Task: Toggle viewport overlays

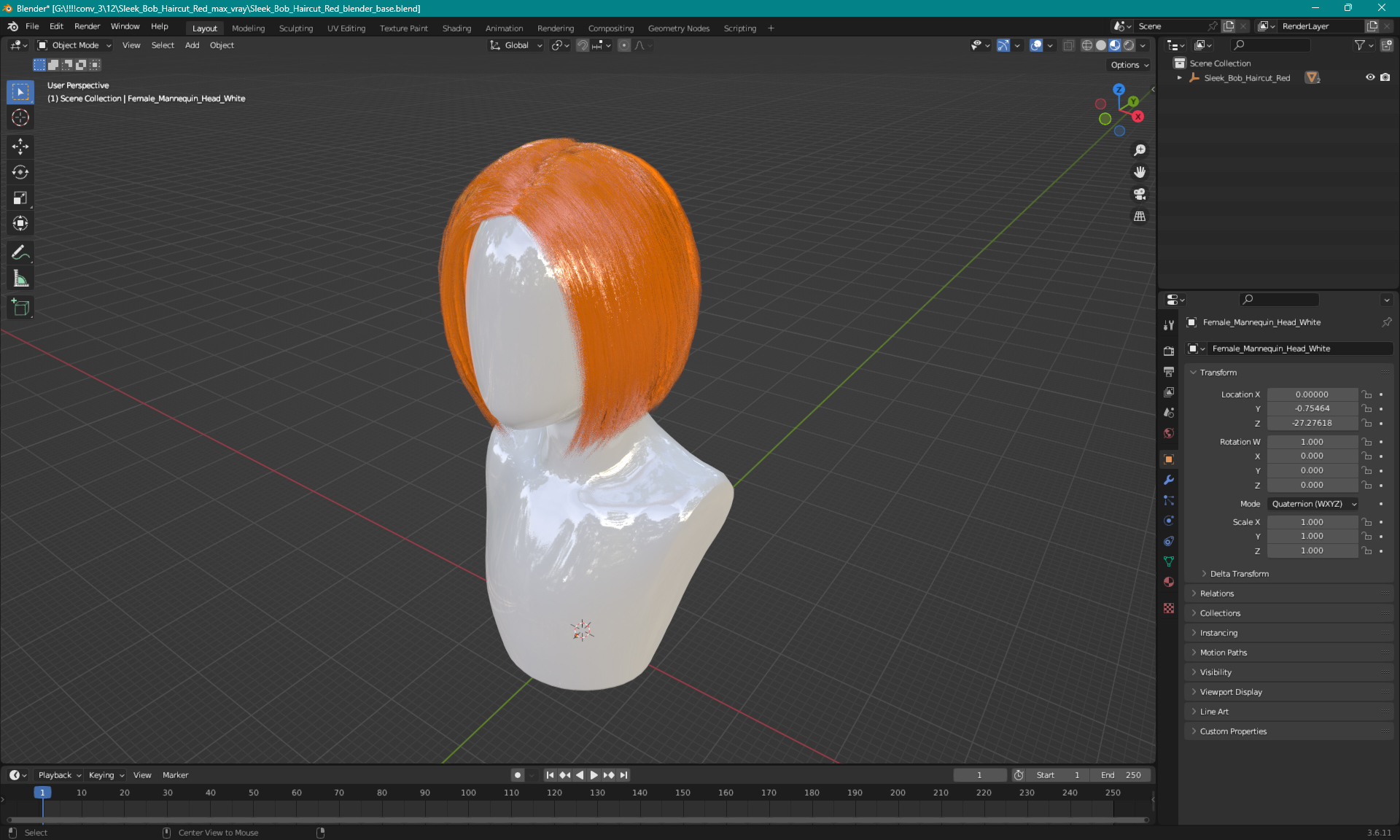Action: pyautogui.click(x=1036, y=45)
